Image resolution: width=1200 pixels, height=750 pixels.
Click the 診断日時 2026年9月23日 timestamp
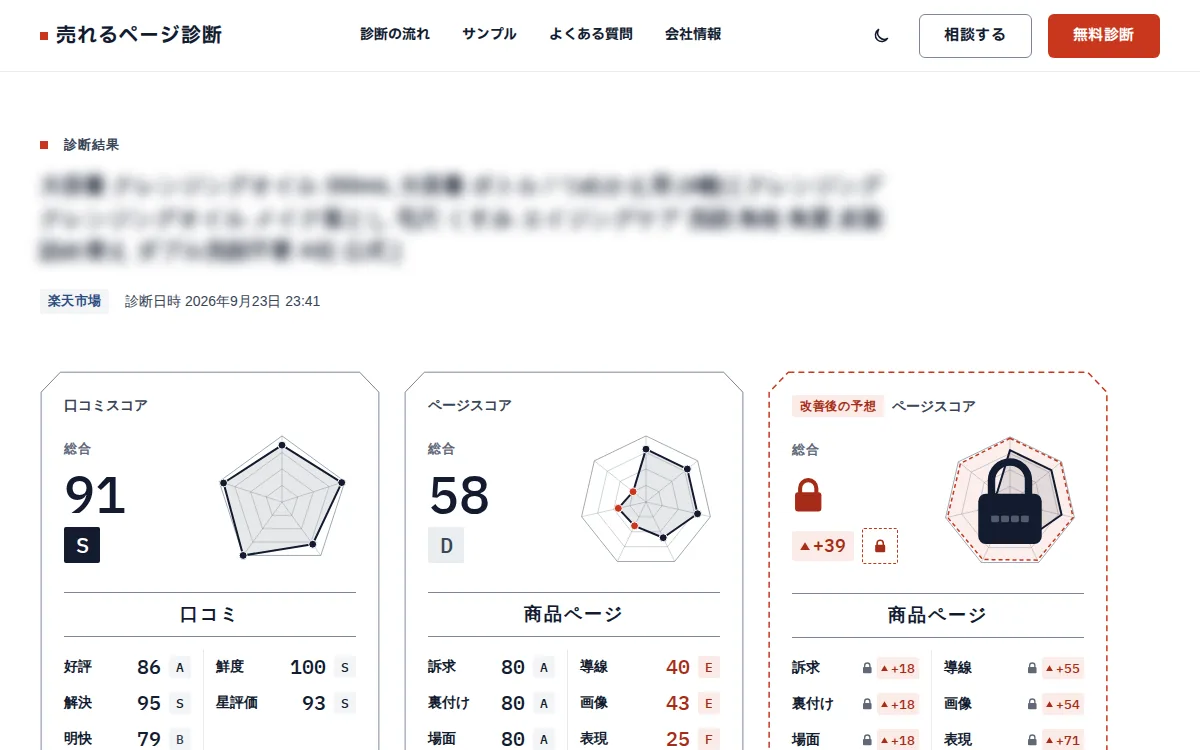point(223,301)
